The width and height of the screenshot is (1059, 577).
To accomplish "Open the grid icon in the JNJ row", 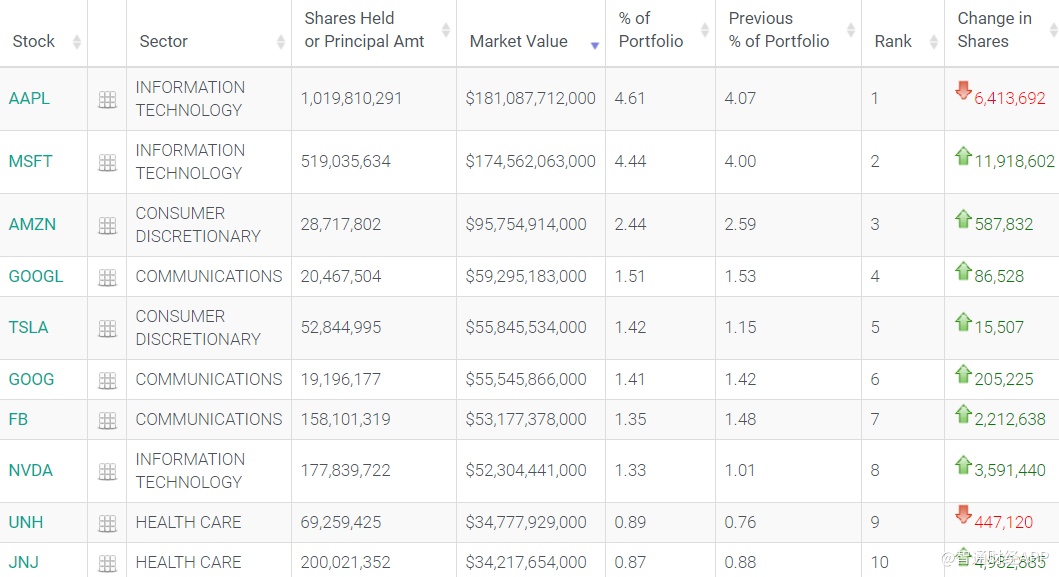I will click(107, 563).
